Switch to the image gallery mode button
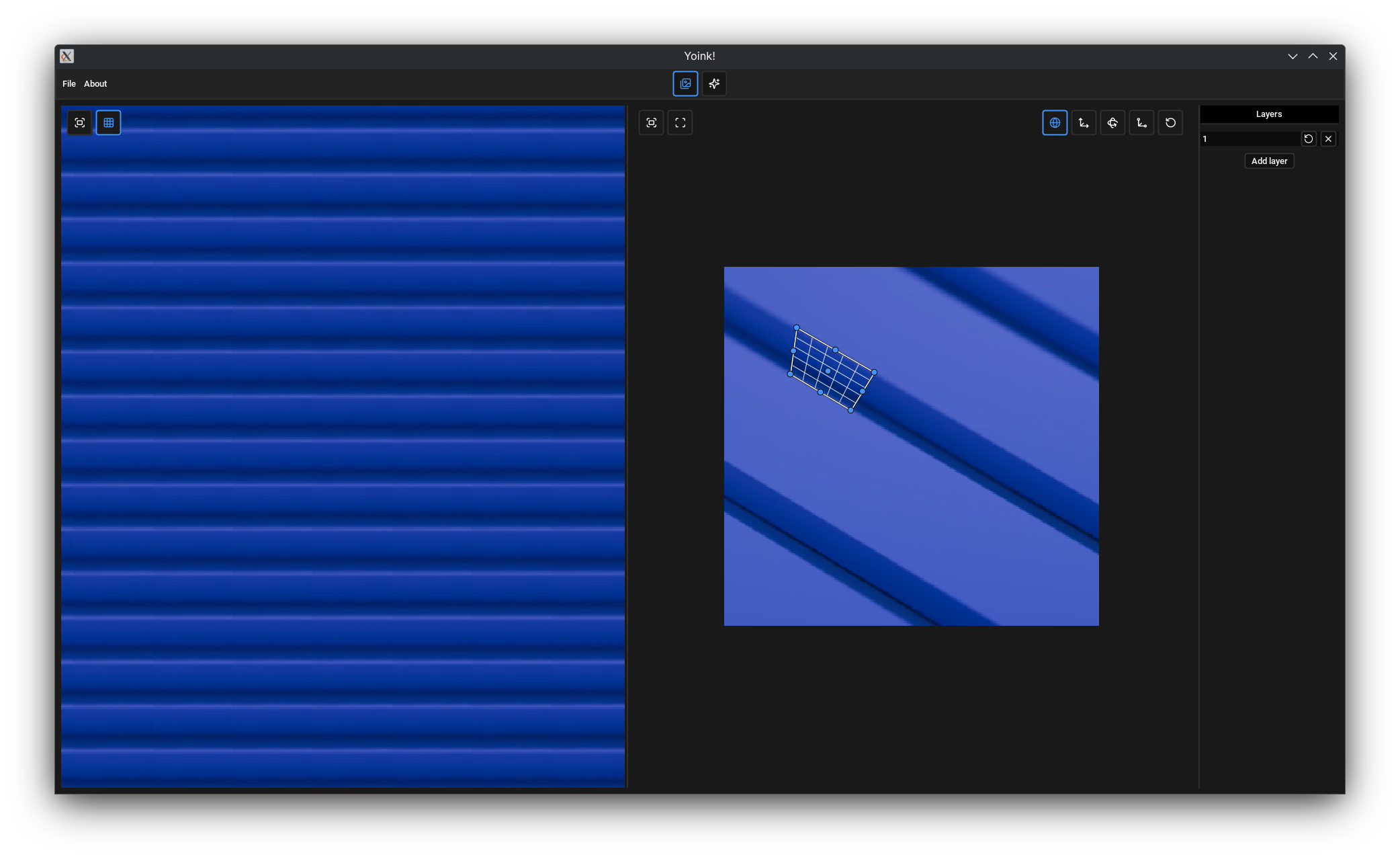Viewport: 1400px width, 859px height. point(685,83)
